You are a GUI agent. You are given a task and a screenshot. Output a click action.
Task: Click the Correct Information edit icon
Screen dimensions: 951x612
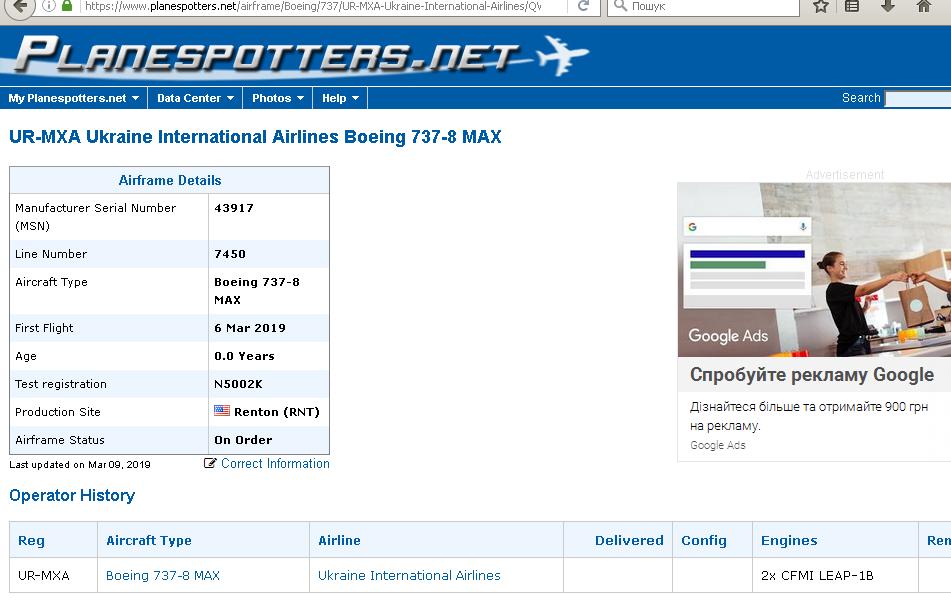(x=210, y=463)
